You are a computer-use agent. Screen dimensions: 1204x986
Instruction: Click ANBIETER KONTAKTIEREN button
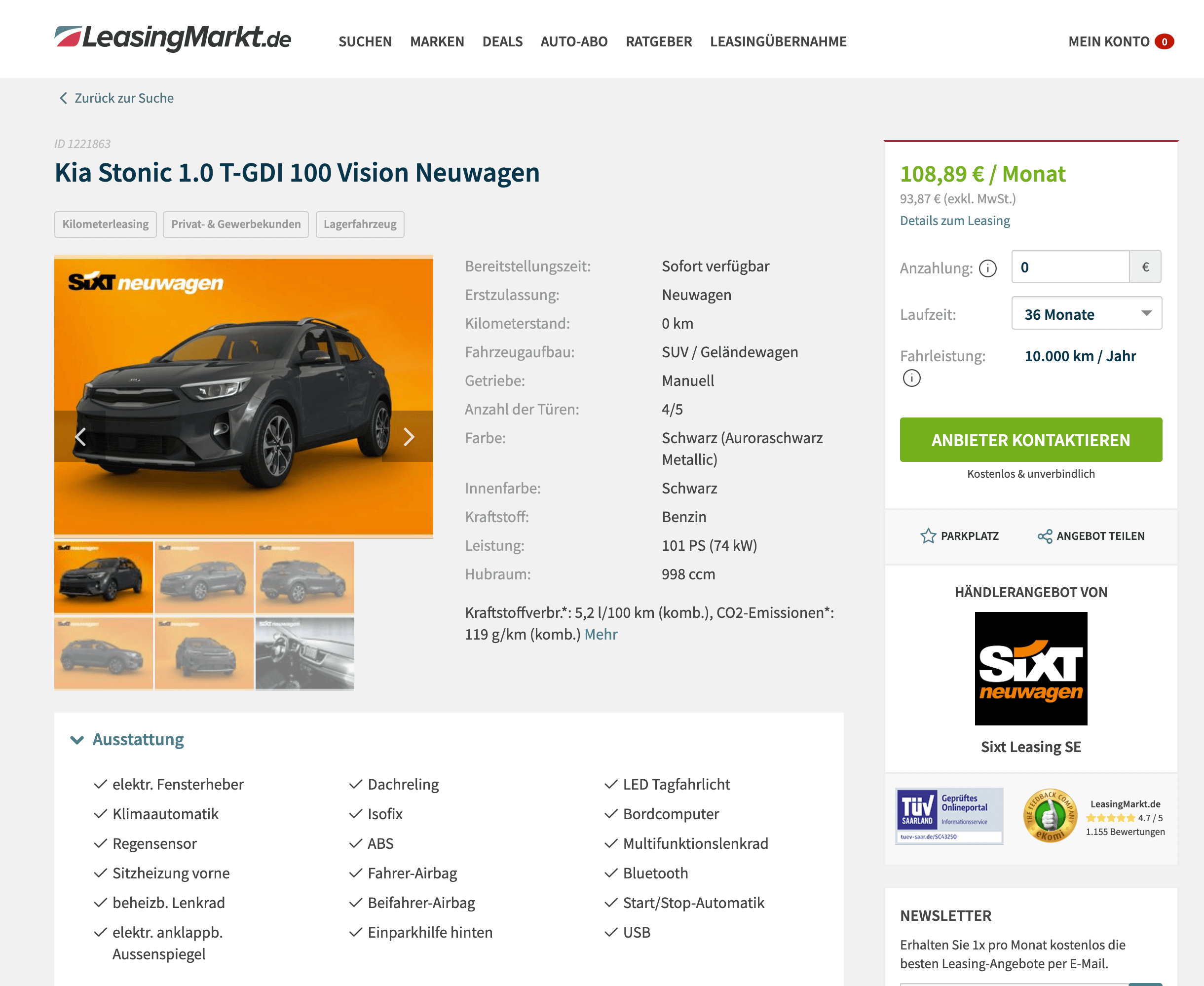coord(1030,440)
